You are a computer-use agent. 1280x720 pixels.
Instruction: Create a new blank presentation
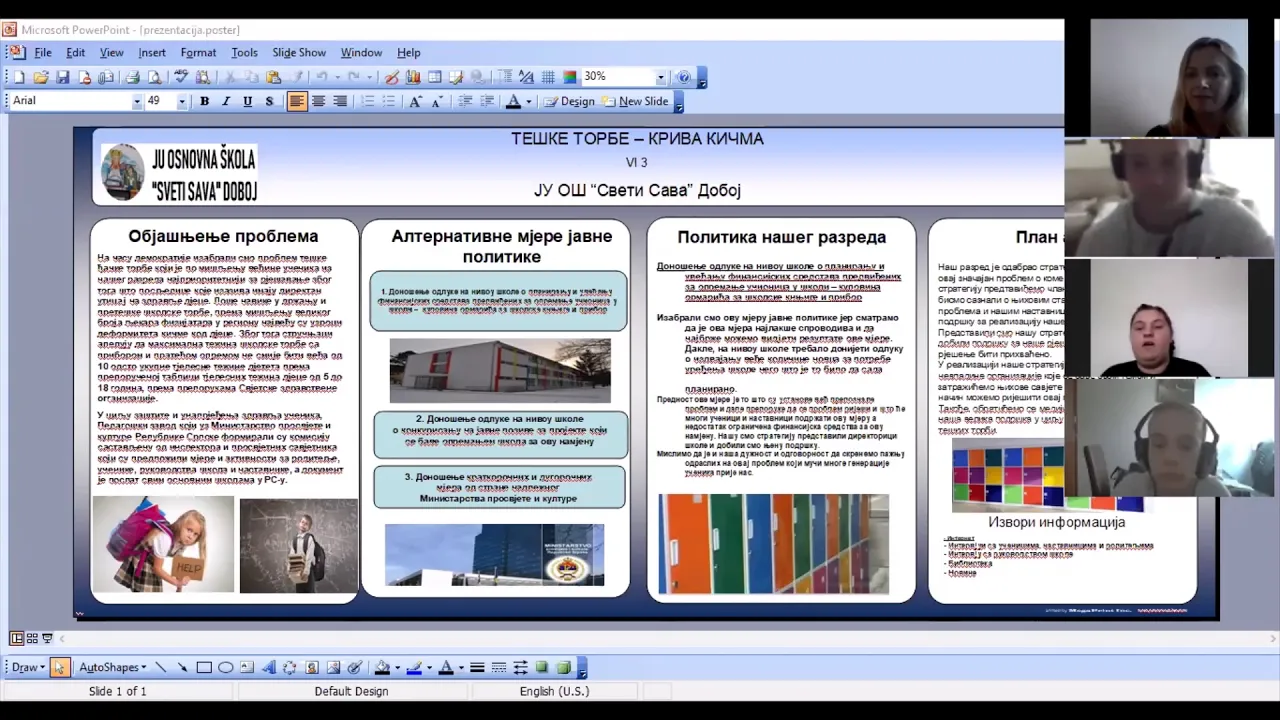coord(20,77)
